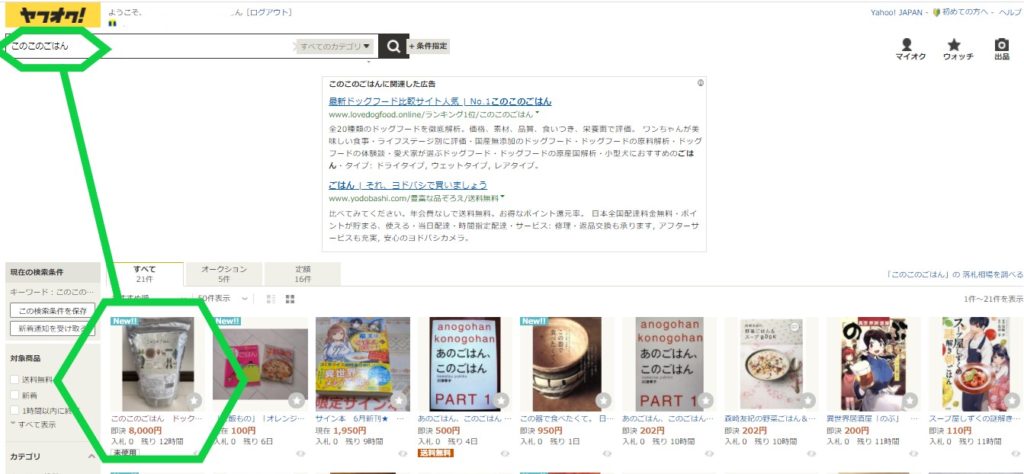Click the magnifying glass search button
1024x474 pixels.
click(x=394, y=46)
